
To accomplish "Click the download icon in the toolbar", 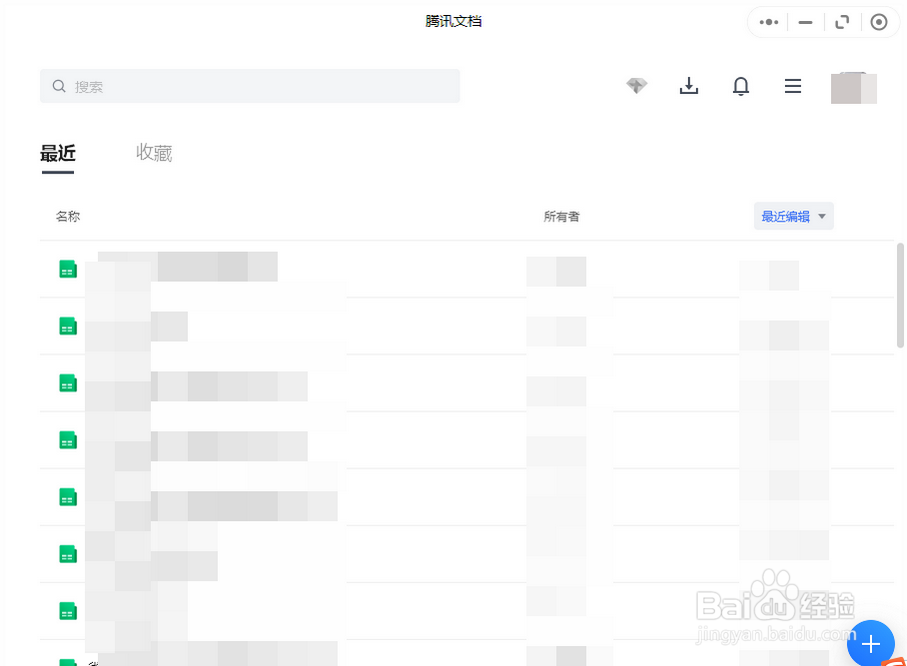I will click(x=689, y=86).
